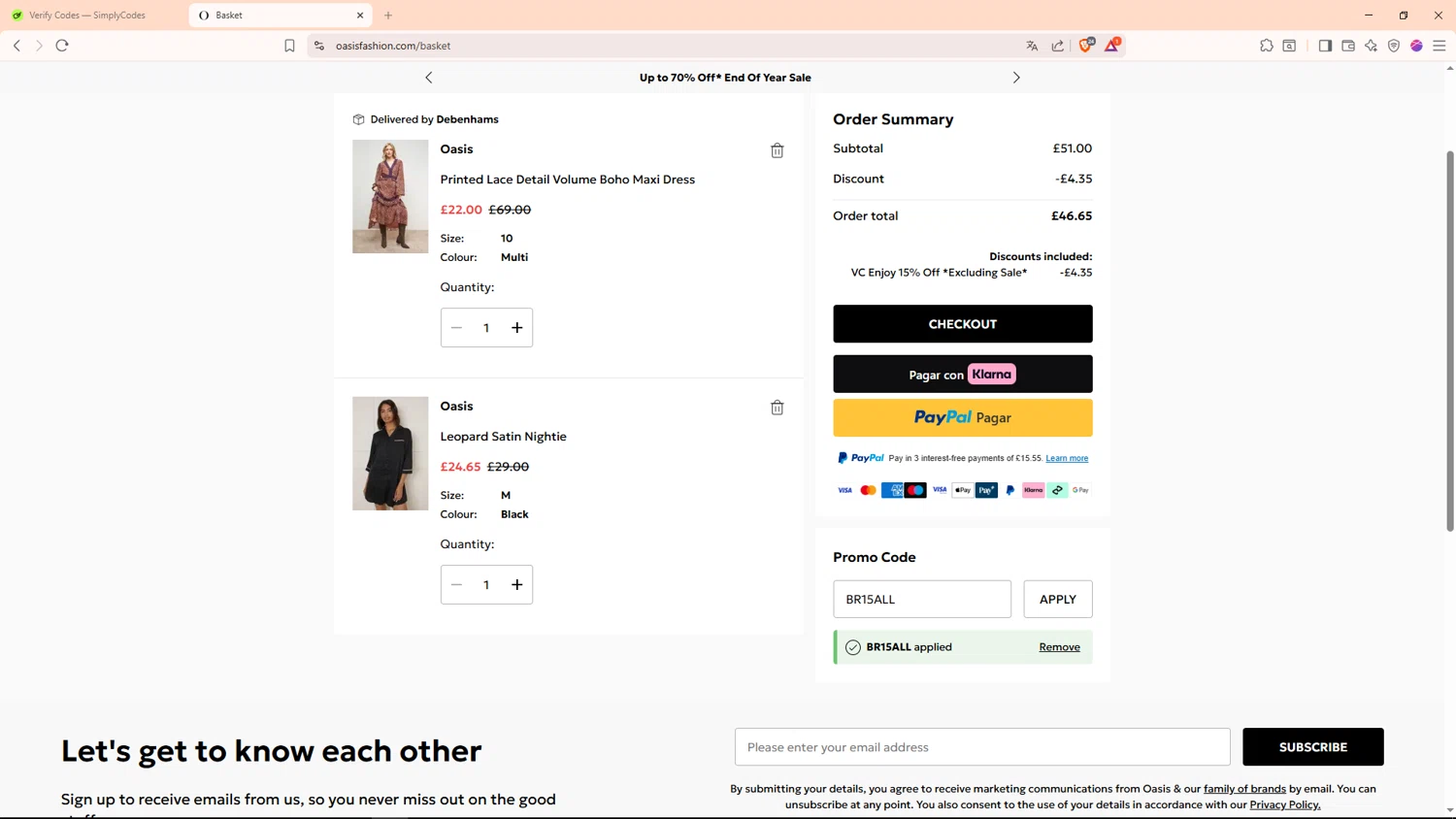Click SUBSCRIBE newsletter button
The width and height of the screenshot is (1456, 819).
coord(1312,747)
